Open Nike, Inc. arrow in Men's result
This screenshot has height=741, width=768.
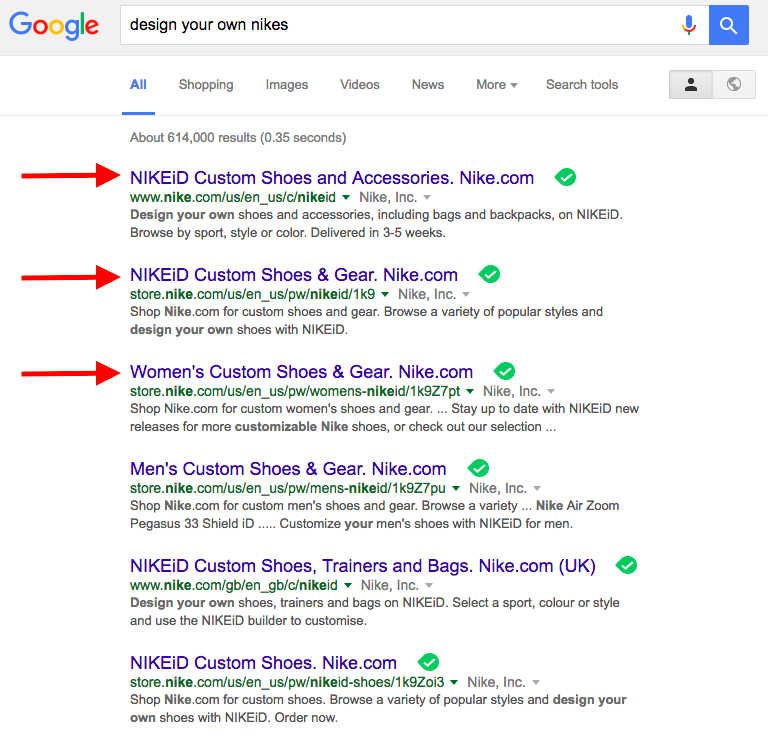click(537, 488)
